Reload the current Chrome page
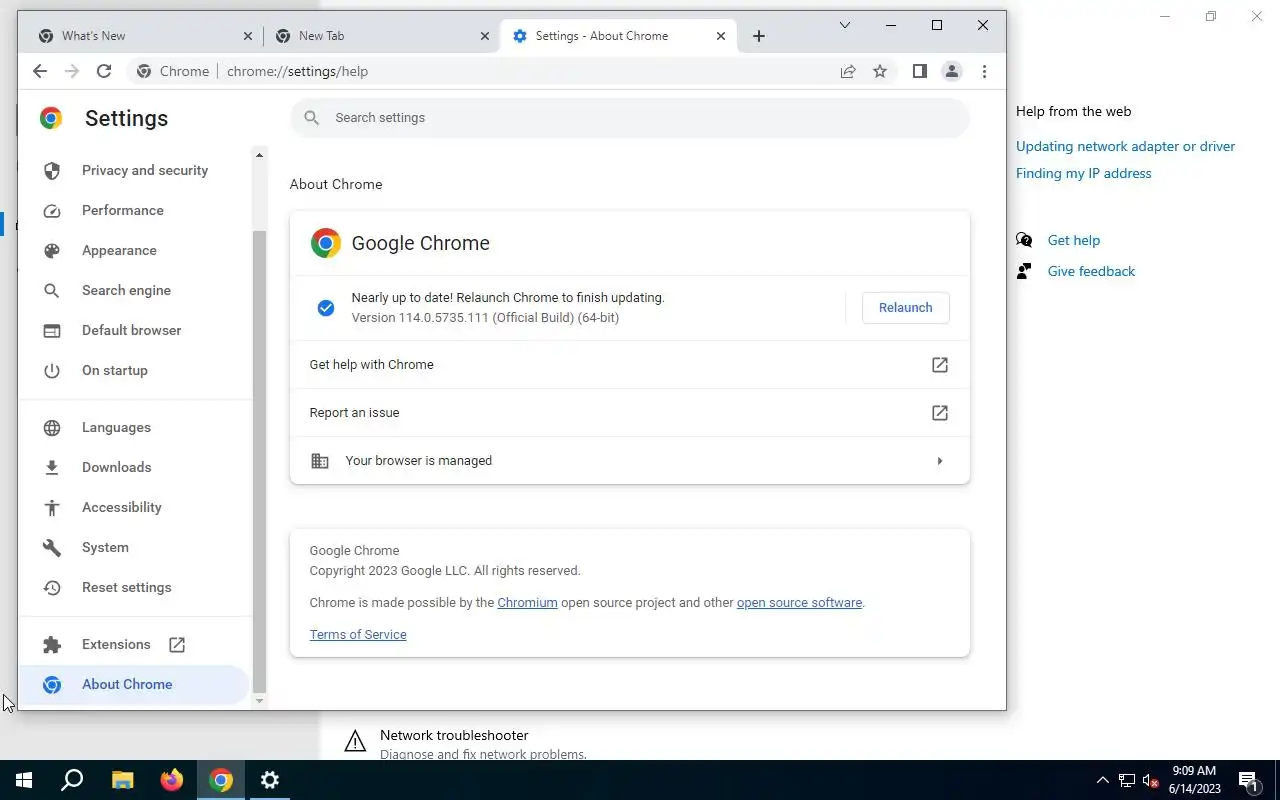The width and height of the screenshot is (1280, 800). tap(104, 71)
